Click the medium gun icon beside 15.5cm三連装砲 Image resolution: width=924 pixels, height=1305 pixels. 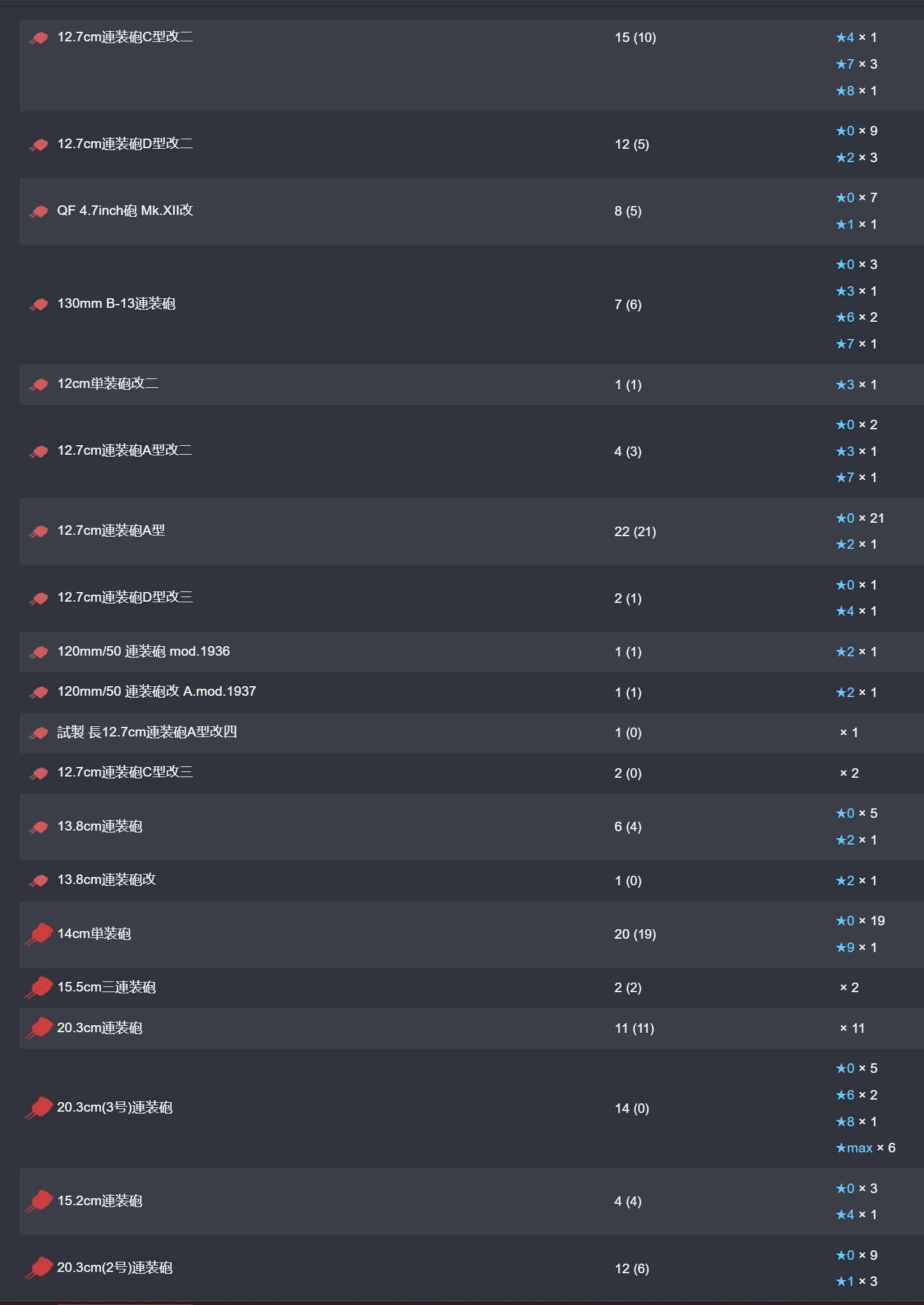[39, 988]
